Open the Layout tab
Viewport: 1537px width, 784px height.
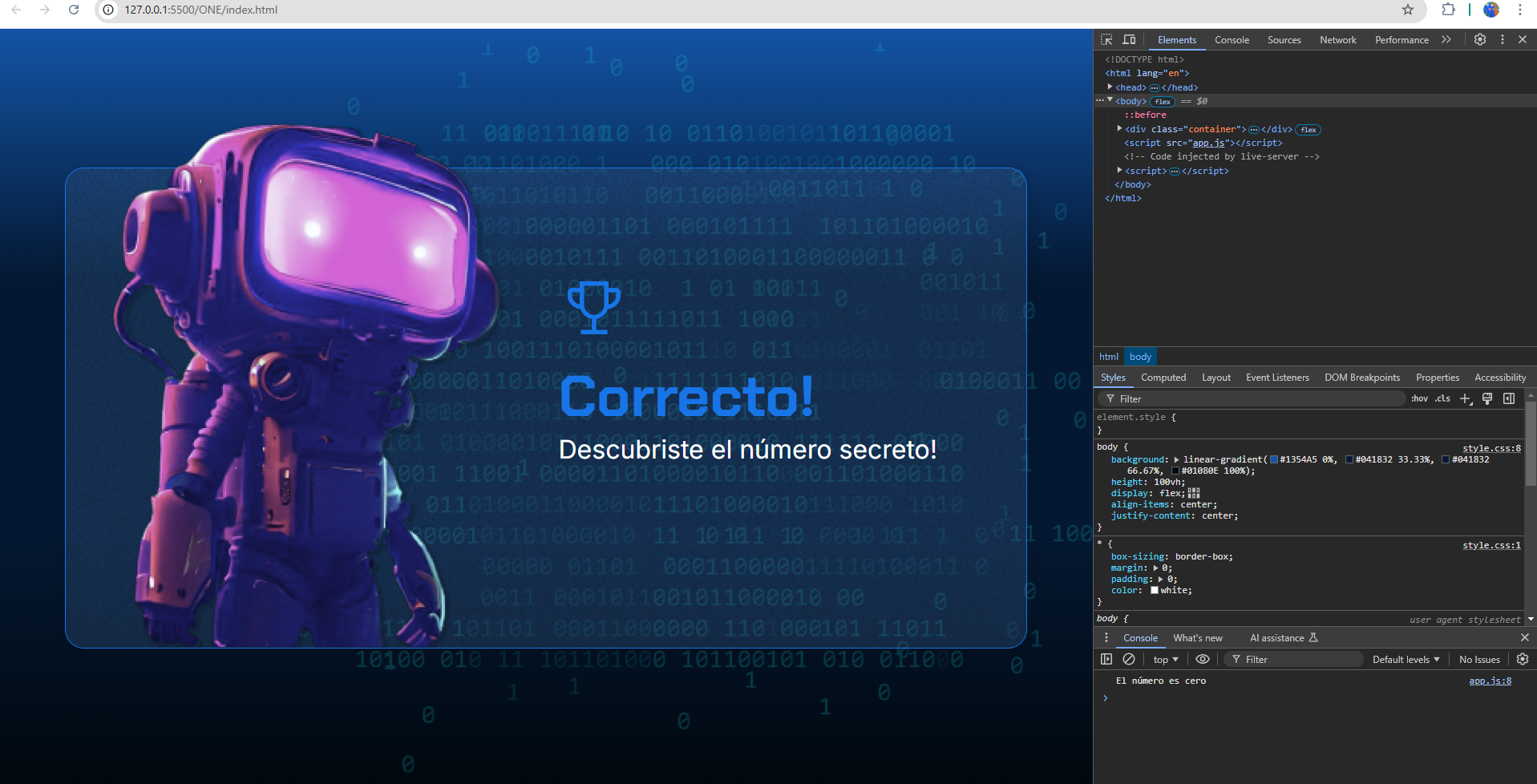coord(1216,378)
